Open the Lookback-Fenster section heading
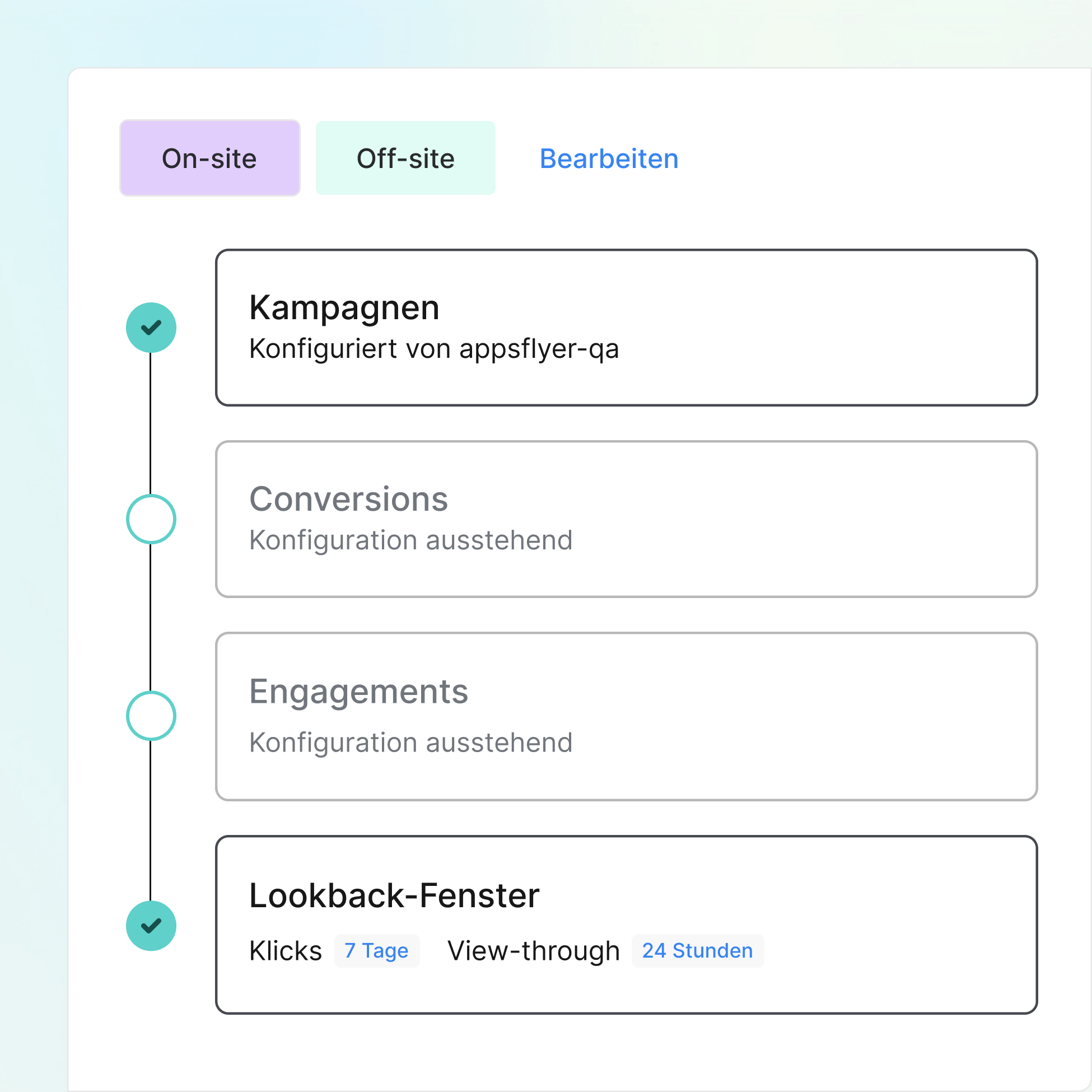Viewport: 1092px width, 1092px height. (394, 896)
